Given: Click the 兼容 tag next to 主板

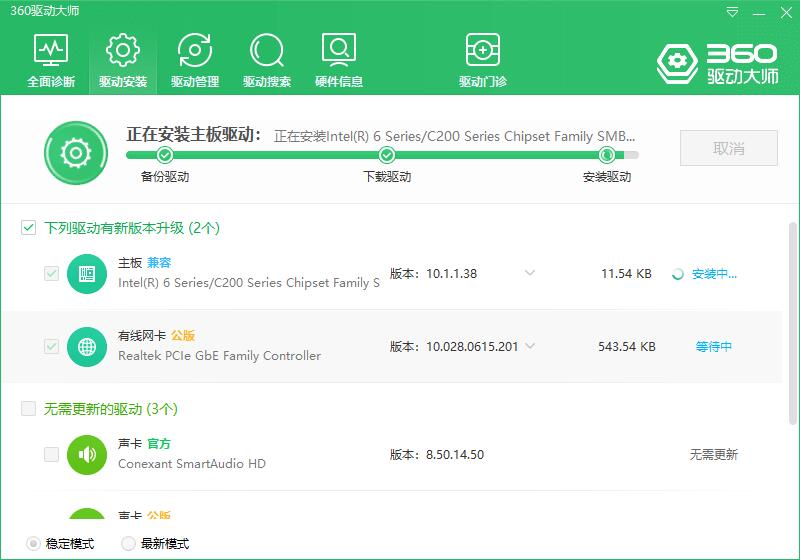Looking at the screenshot, I should click(159, 263).
